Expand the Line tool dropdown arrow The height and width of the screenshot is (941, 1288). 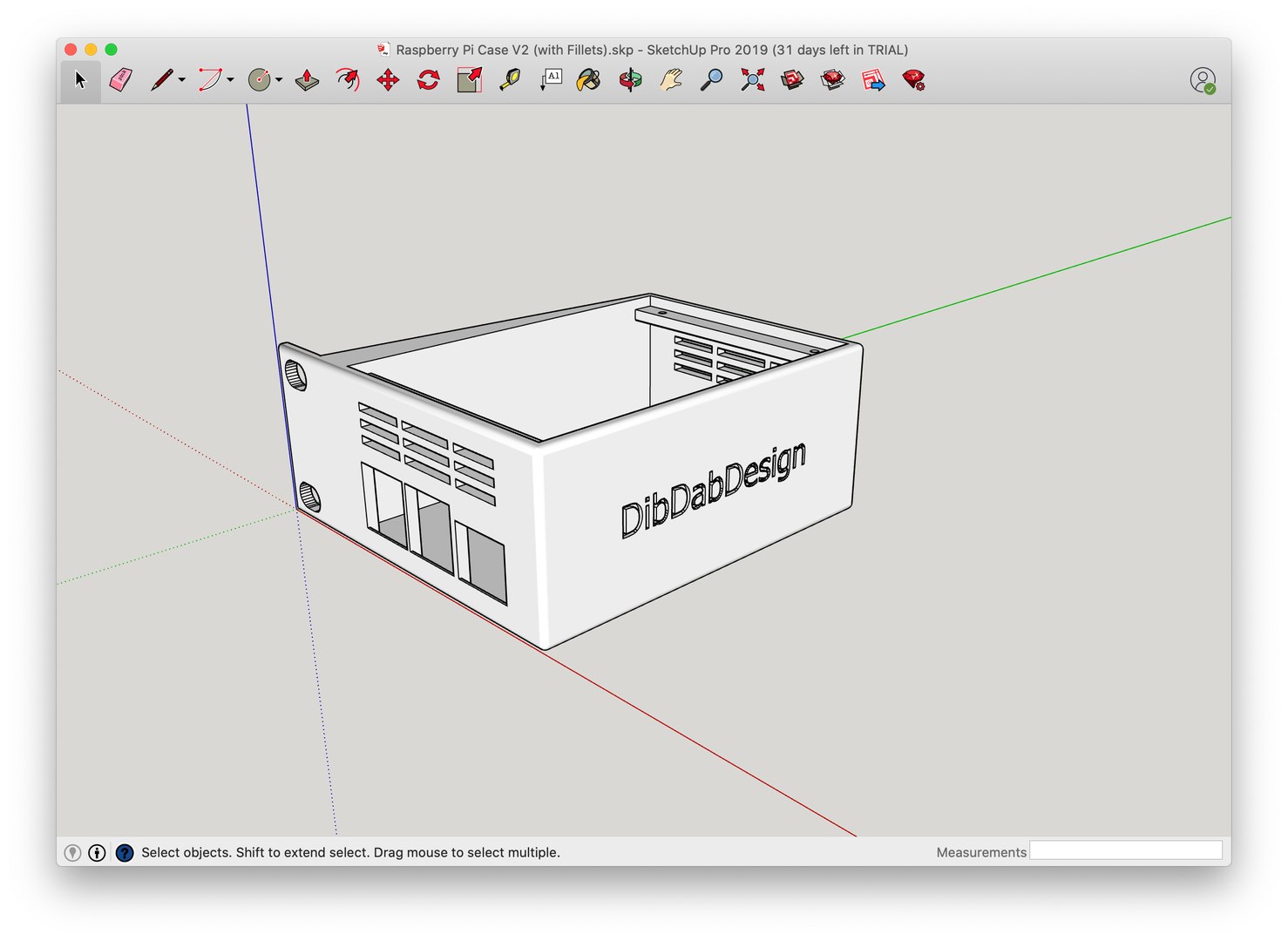[x=182, y=80]
